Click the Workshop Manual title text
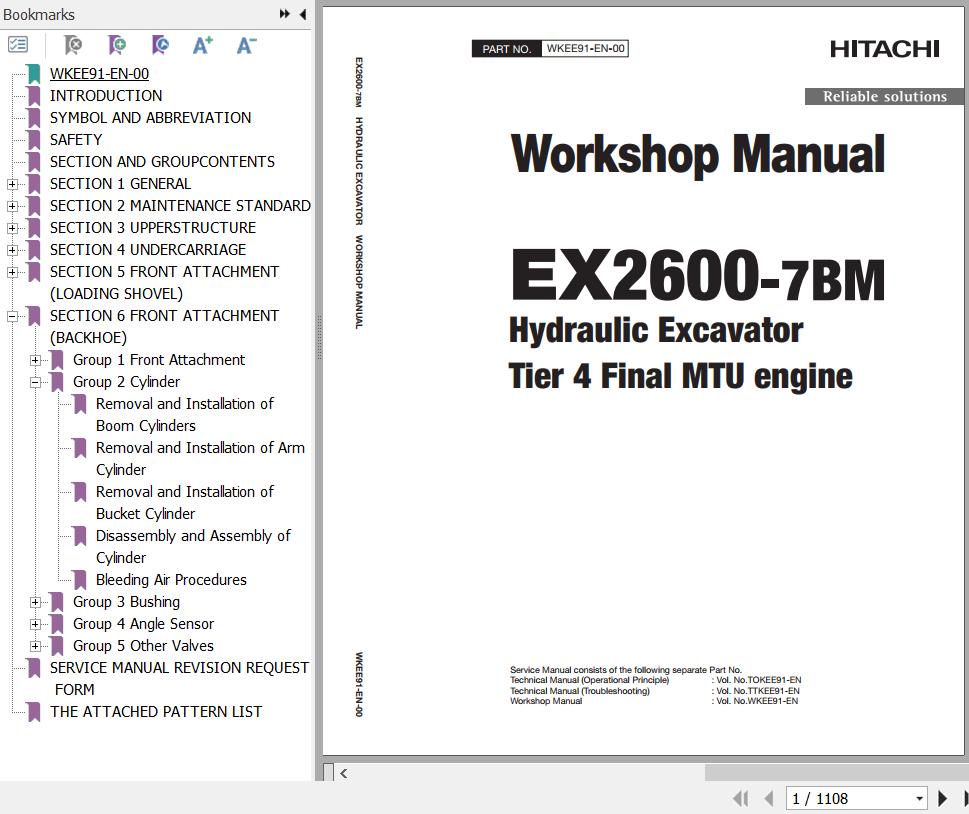Screen dimensions: 969x814 pos(698,155)
